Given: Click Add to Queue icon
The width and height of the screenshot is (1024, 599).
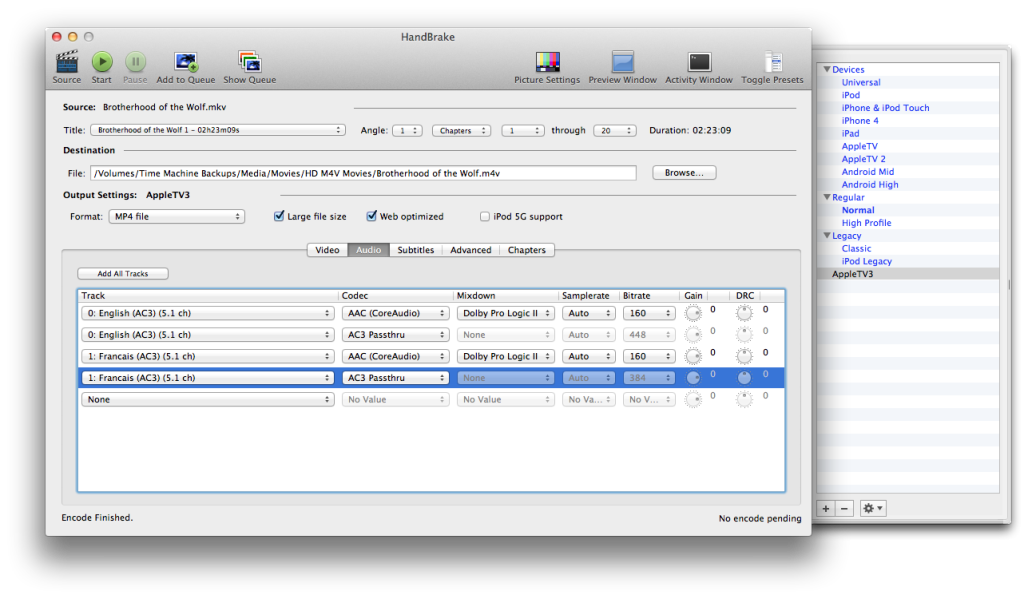Looking at the screenshot, I should pos(185,62).
